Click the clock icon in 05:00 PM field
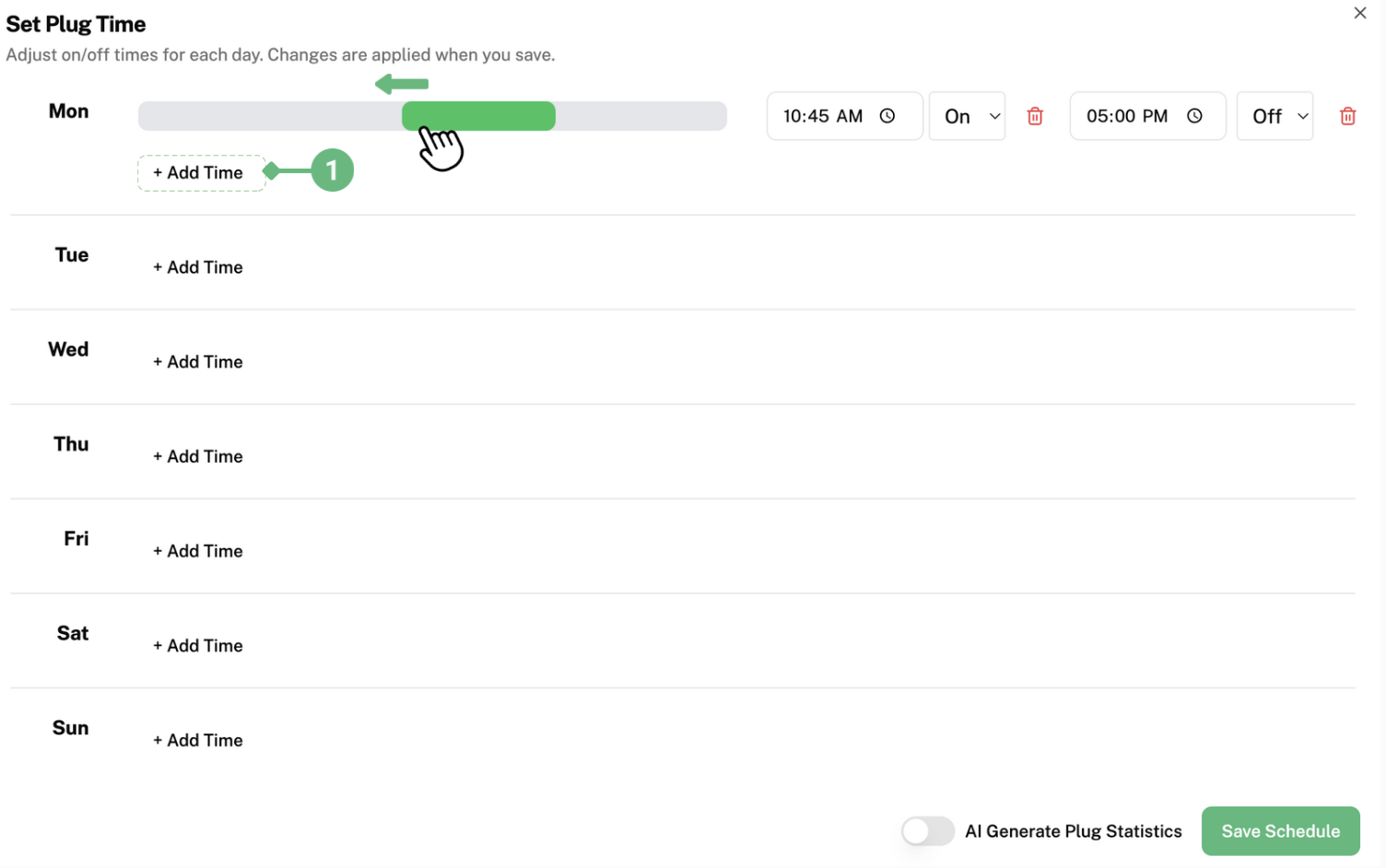Image resolution: width=1386 pixels, height=868 pixels. [1194, 116]
